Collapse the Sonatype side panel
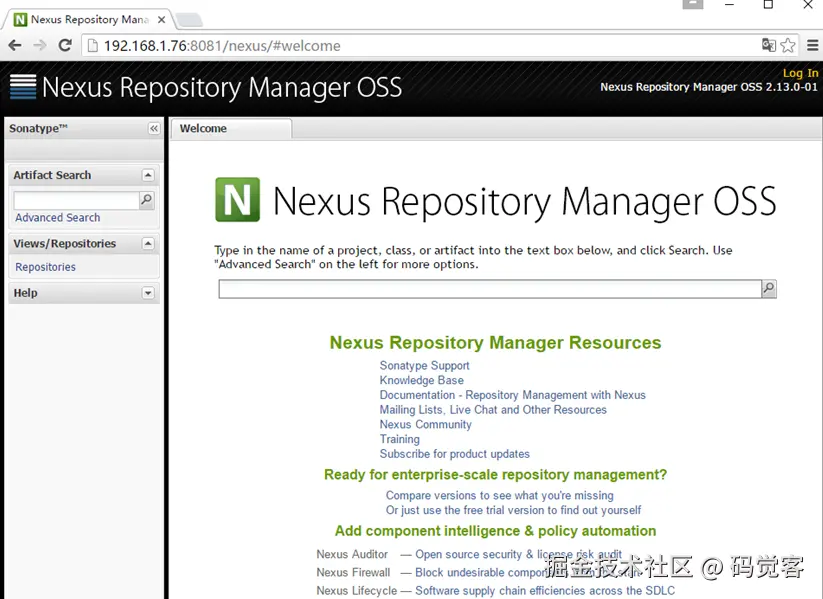This screenshot has height=599, width=823. [154, 129]
